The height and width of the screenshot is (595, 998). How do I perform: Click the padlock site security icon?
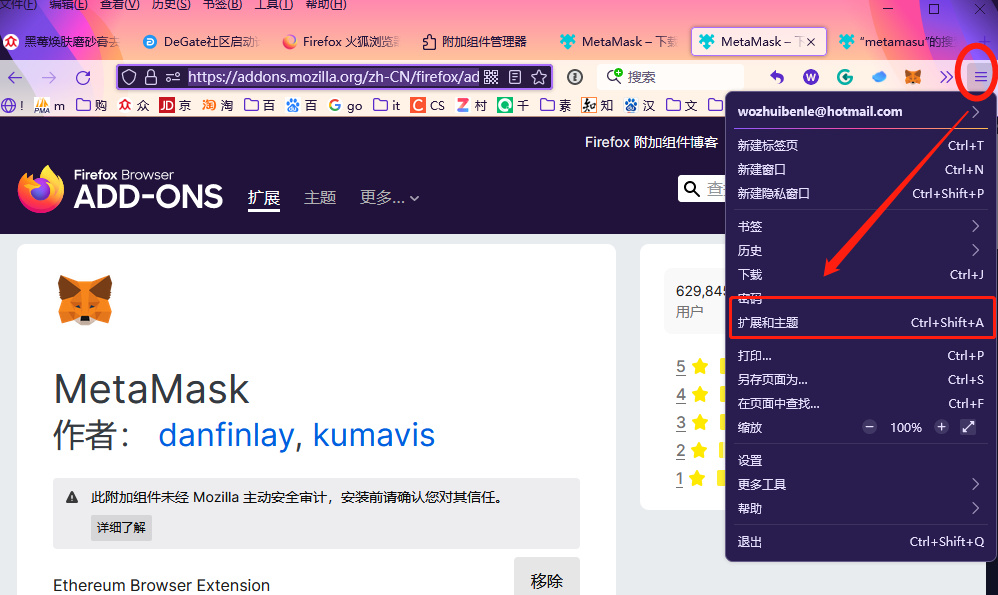[x=151, y=77]
